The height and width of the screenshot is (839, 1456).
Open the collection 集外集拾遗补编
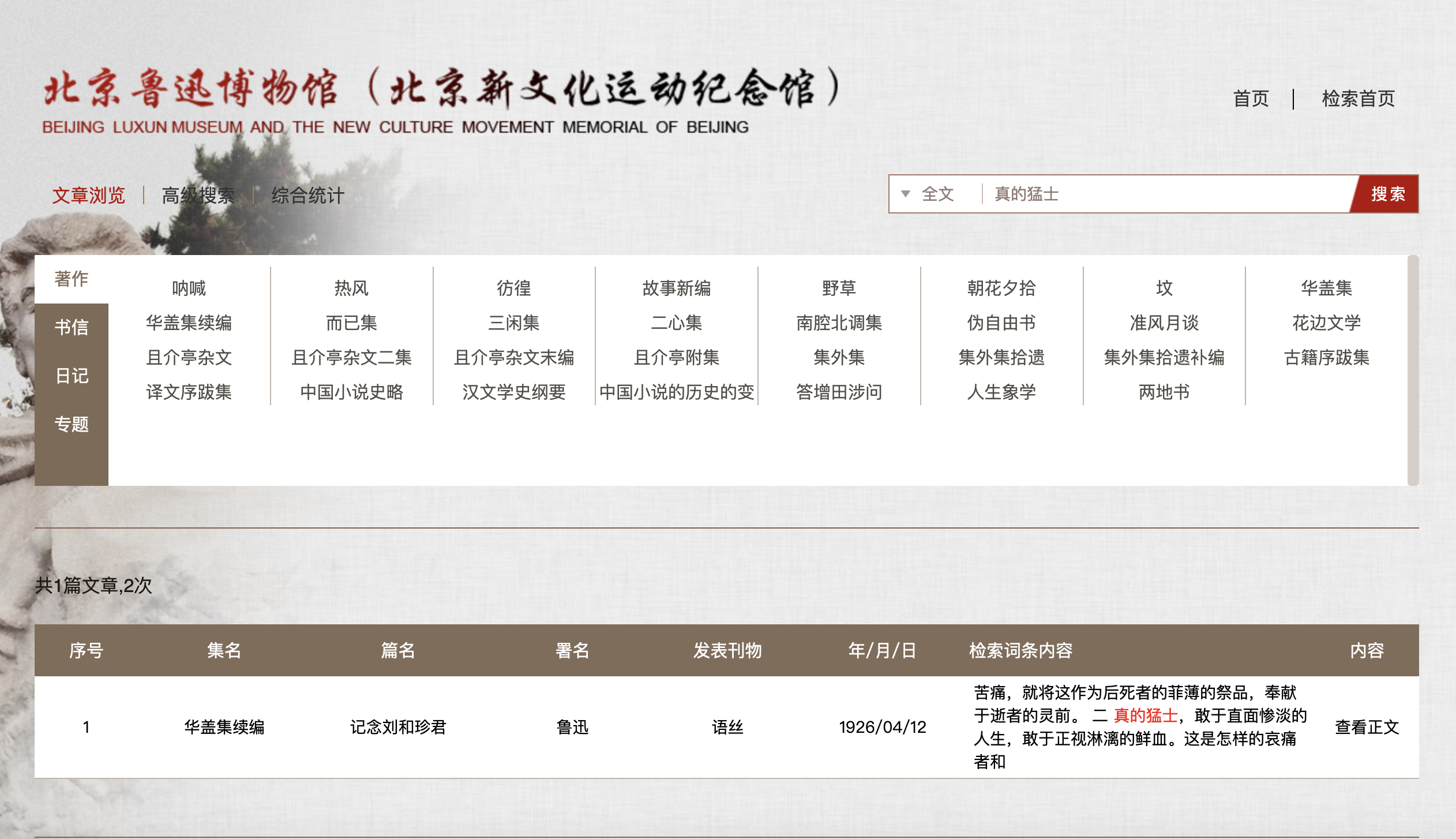[1164, 357]
